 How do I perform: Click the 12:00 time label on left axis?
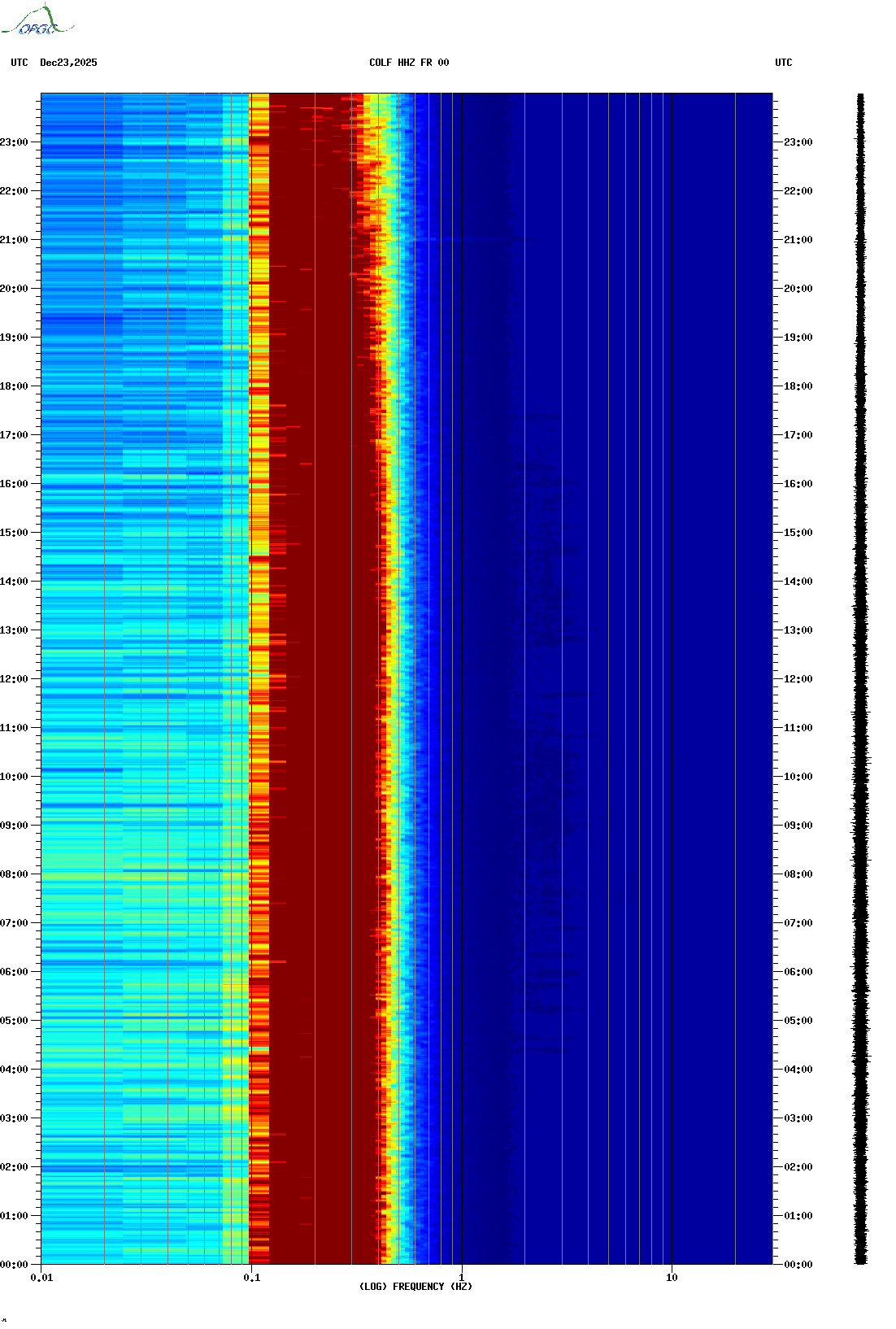point(15,679)
